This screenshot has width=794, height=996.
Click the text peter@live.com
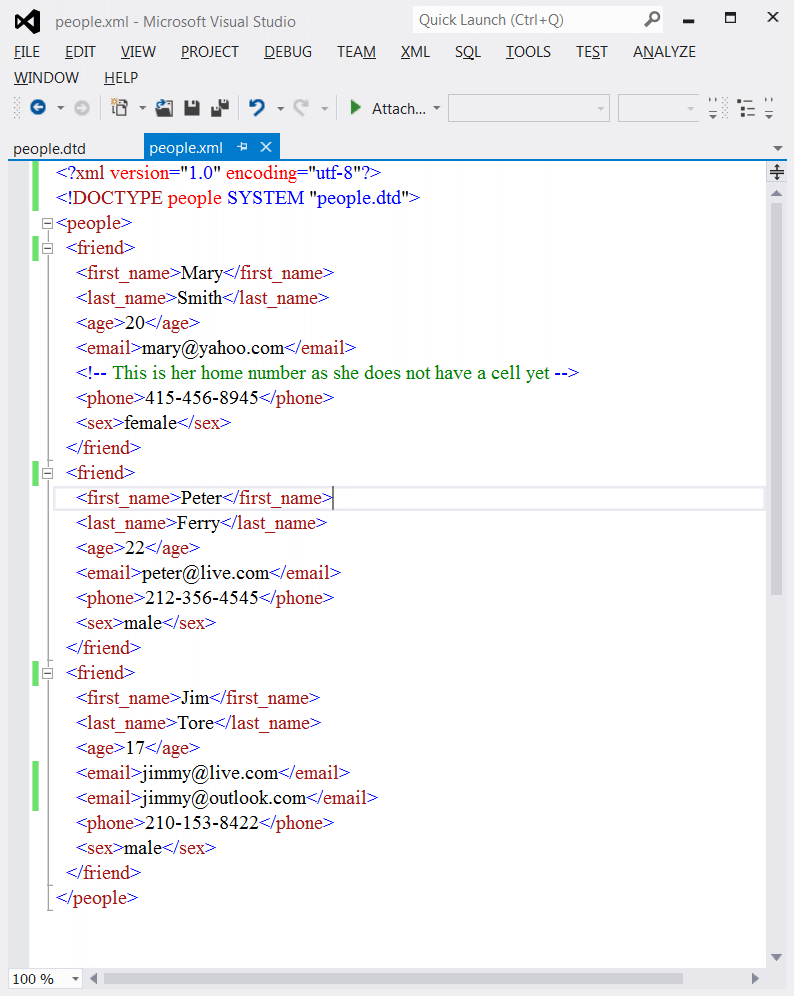[205, 573]
